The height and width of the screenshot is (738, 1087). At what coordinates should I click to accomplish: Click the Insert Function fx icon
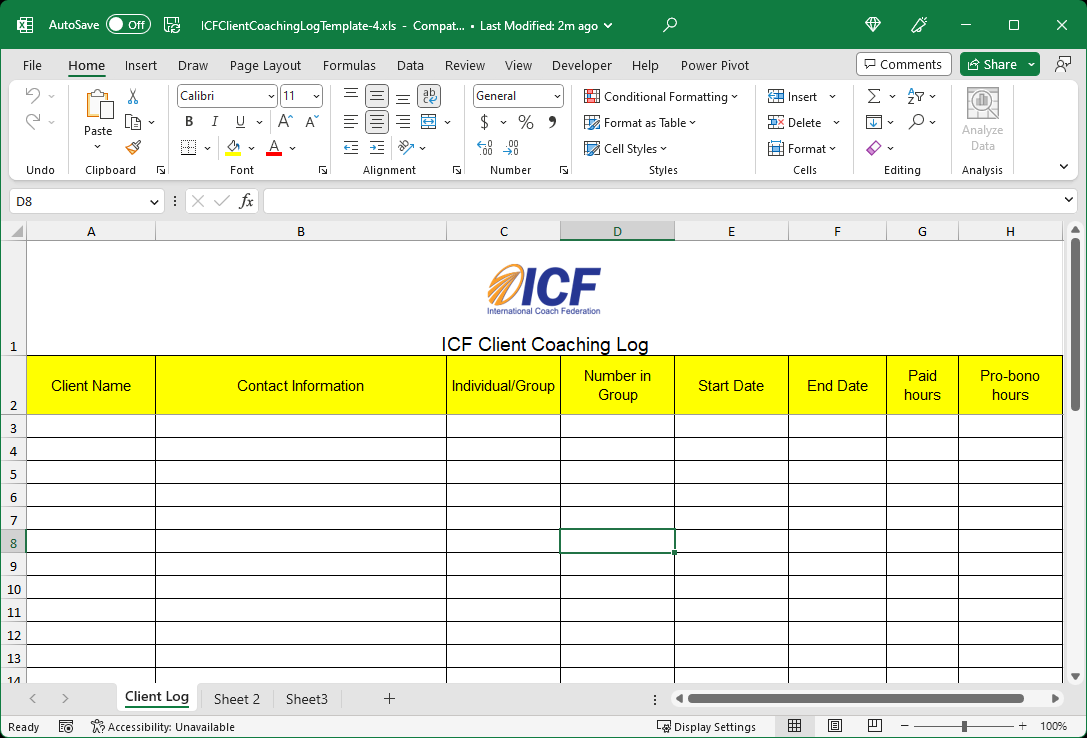tap(246, 201)
